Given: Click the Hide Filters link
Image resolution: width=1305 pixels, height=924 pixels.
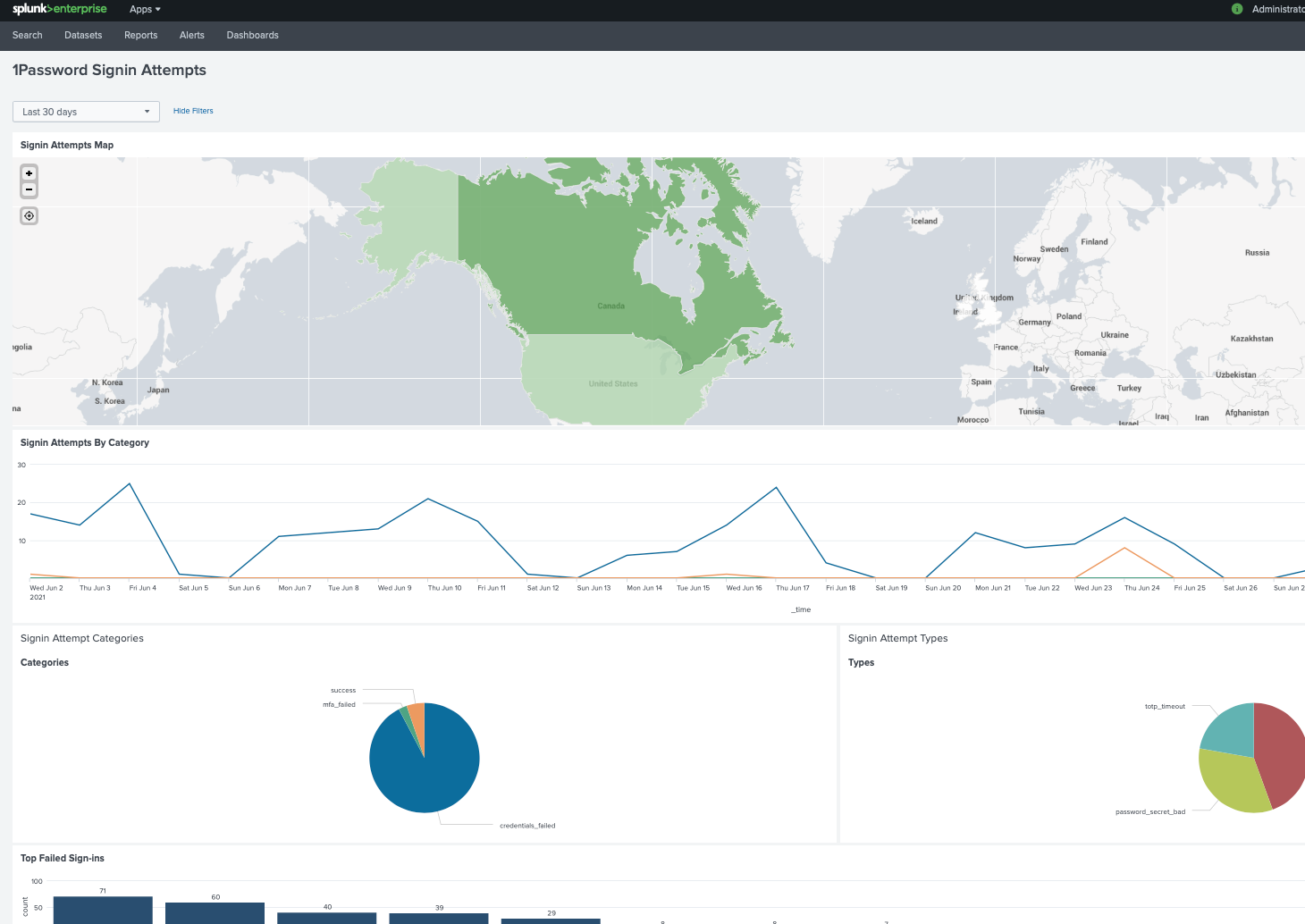Looking at the screenshot, I should (193, 111).
